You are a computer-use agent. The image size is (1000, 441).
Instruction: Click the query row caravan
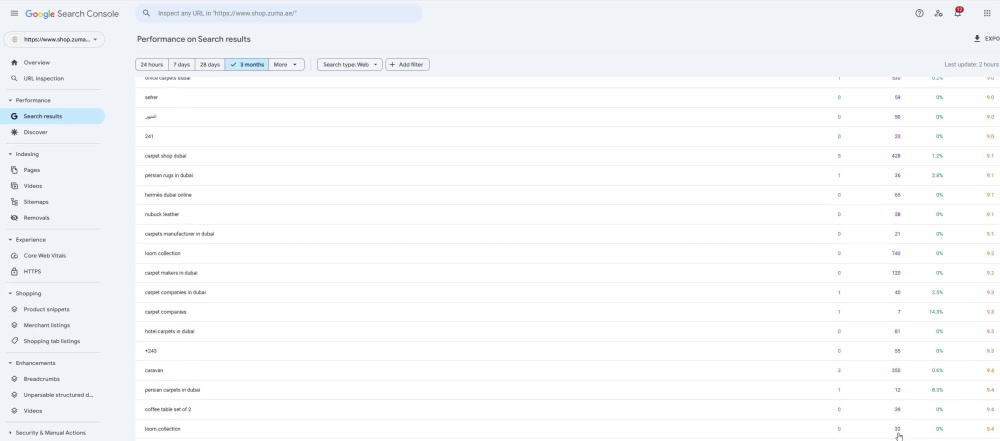tap(568, 370)
